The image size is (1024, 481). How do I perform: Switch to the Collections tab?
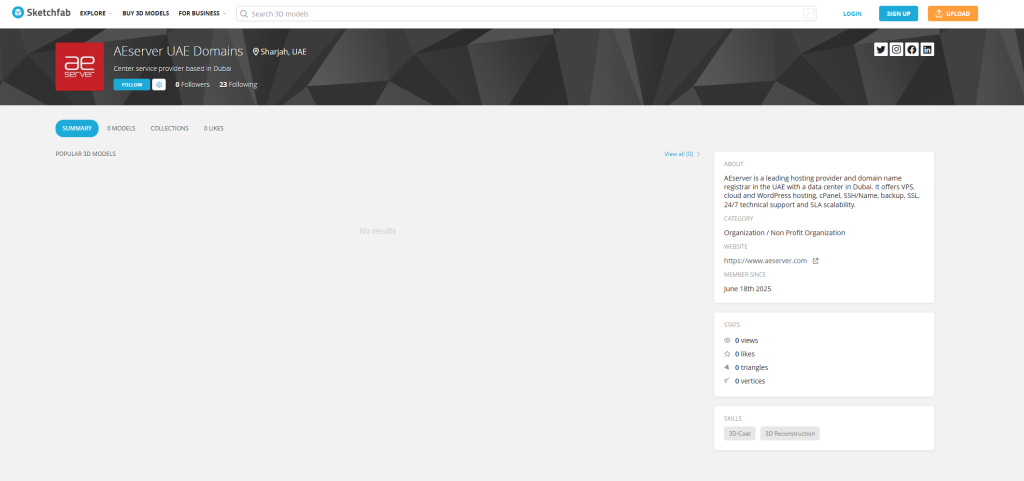click(170, 129)
